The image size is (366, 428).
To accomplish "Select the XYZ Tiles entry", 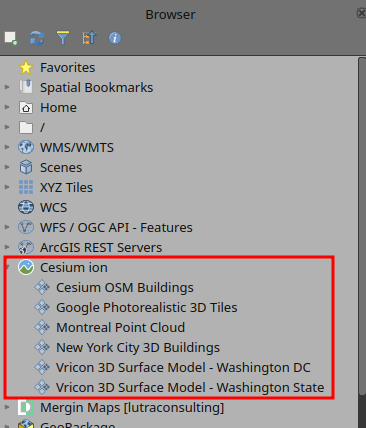I will tap(66, 188).
